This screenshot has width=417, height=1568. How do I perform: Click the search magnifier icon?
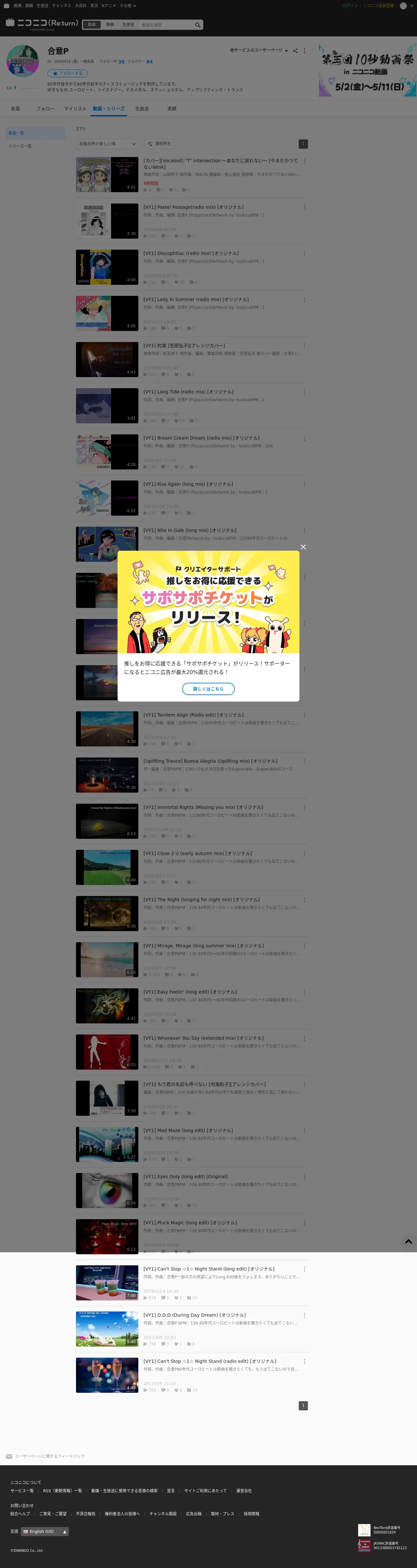click(x=197, y=25)
